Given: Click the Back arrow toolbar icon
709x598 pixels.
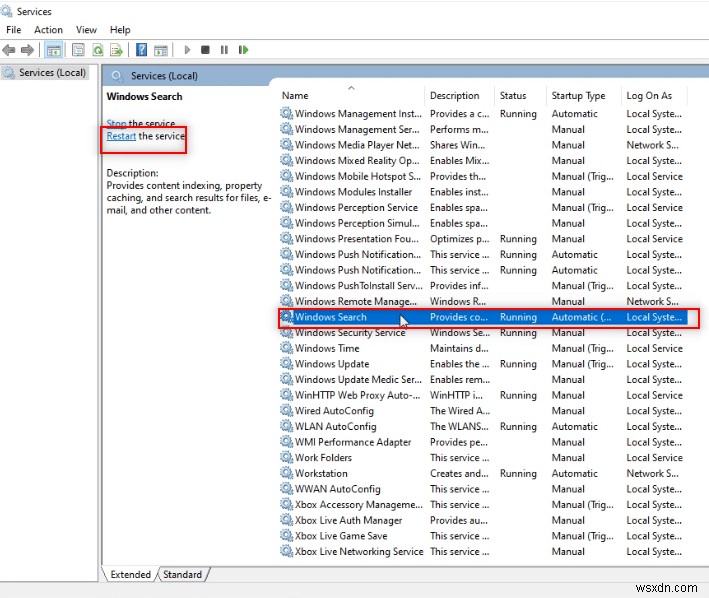Looking at the screenshot, I should (9, 50).
